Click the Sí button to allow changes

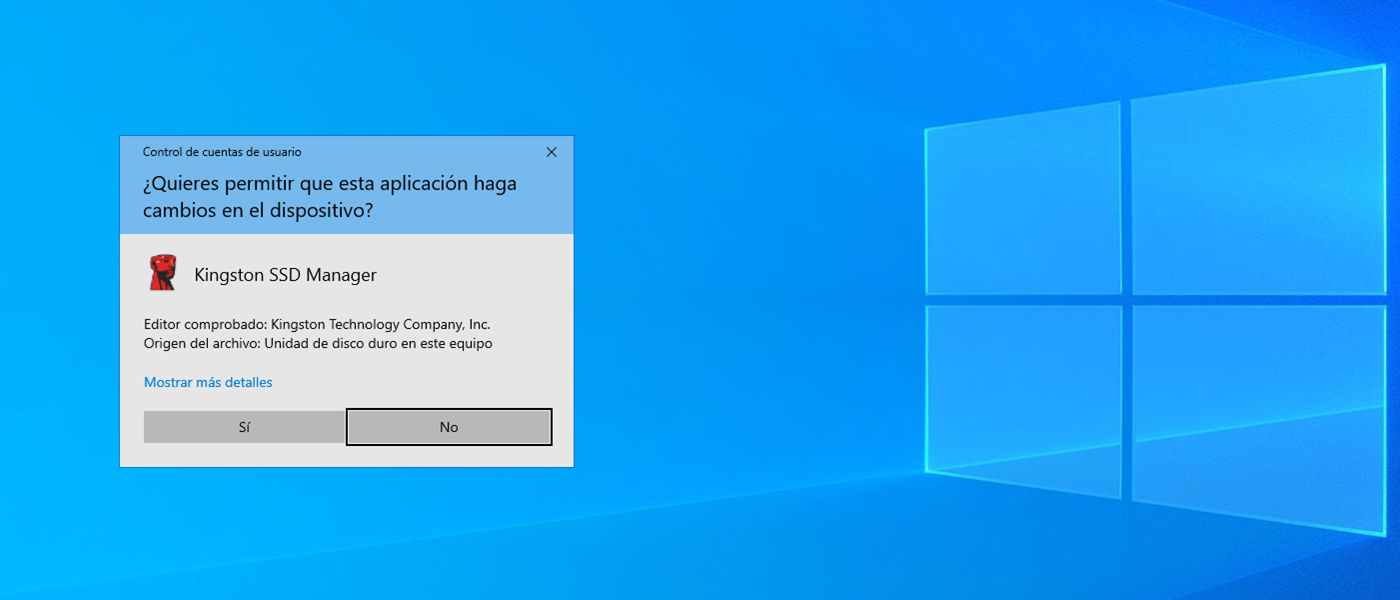(244, 427)
